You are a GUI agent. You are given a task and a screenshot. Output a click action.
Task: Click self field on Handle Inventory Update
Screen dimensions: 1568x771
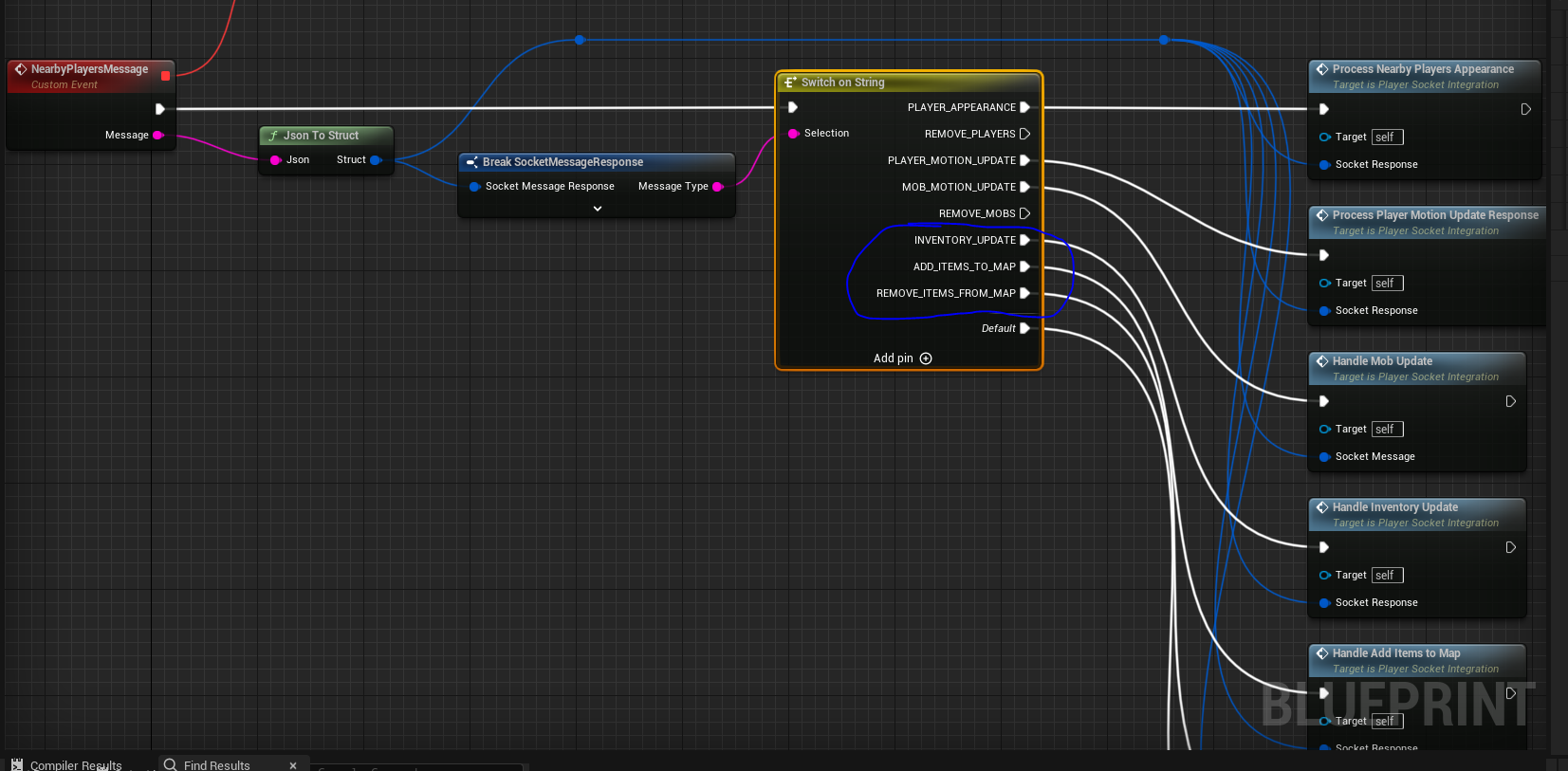tap(1387, 576)
